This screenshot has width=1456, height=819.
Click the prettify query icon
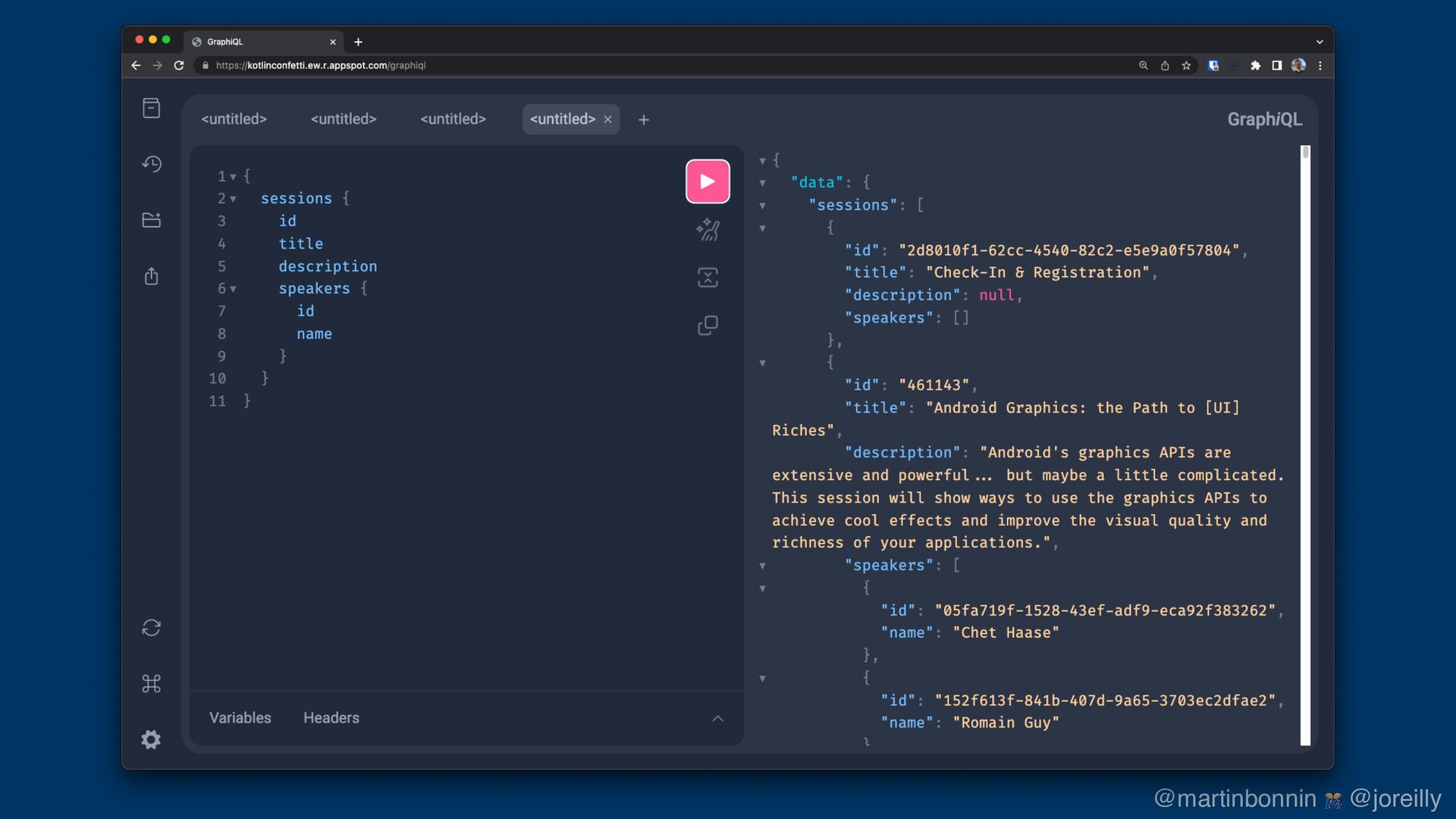tap(708, 229)
